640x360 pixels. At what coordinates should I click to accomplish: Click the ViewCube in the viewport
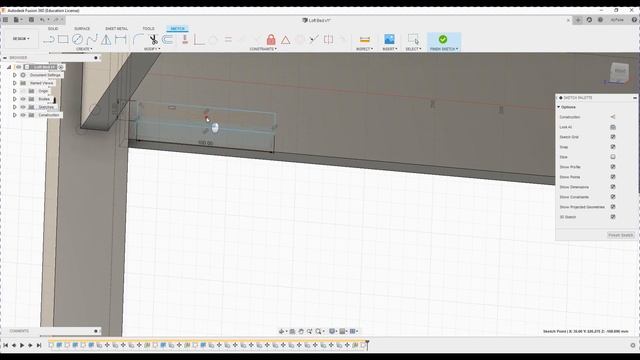(620, 72)
